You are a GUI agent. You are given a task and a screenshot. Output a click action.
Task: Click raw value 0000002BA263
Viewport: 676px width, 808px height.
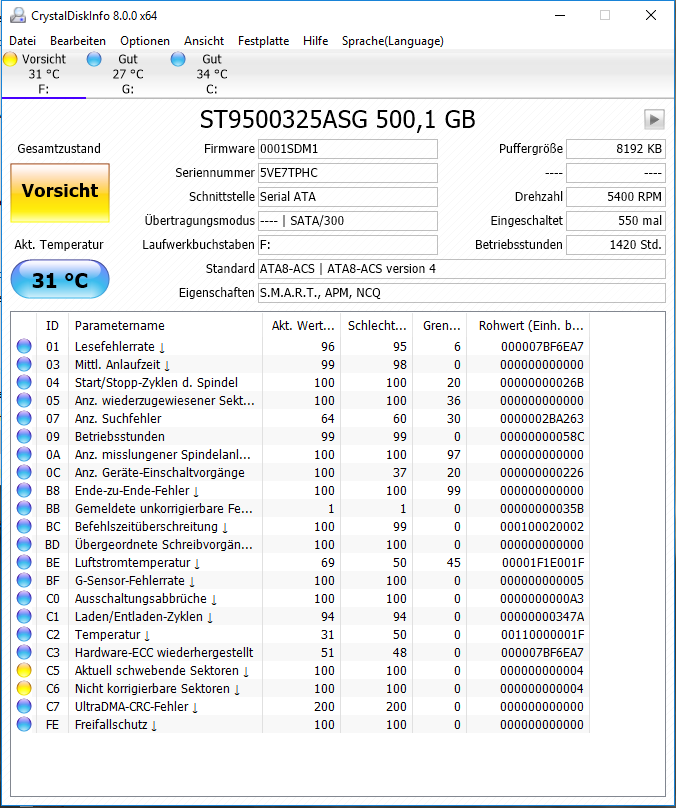(542, 418)
